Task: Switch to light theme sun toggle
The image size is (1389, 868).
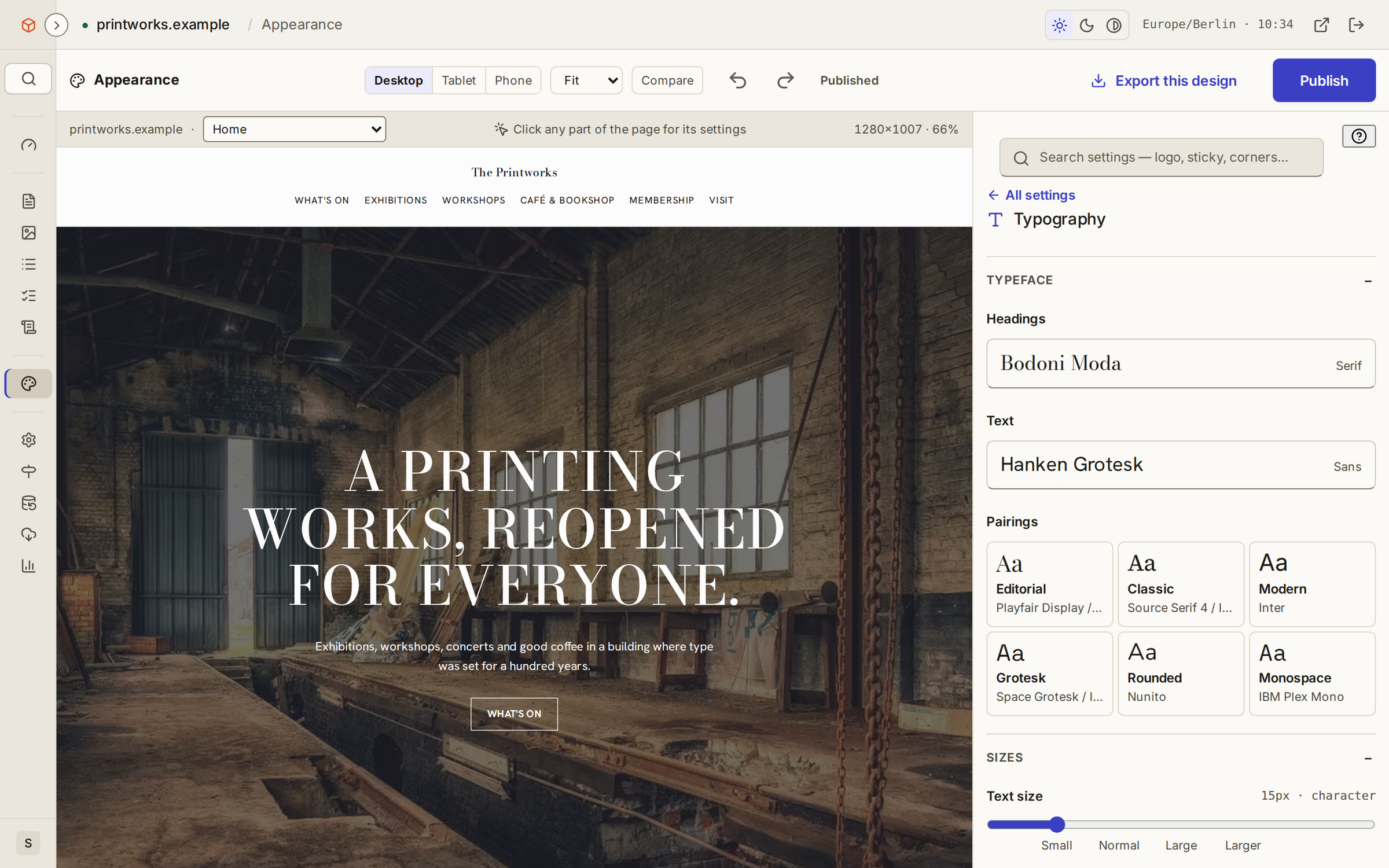Action: click(1060, 25)
